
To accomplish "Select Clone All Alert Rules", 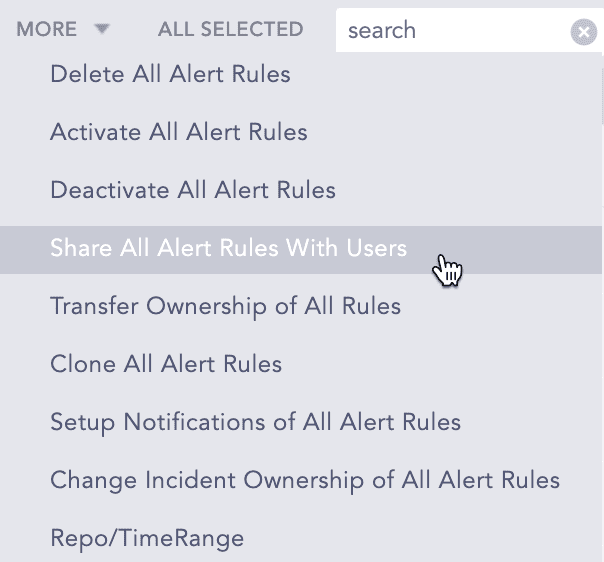I will tap(166, 364).
